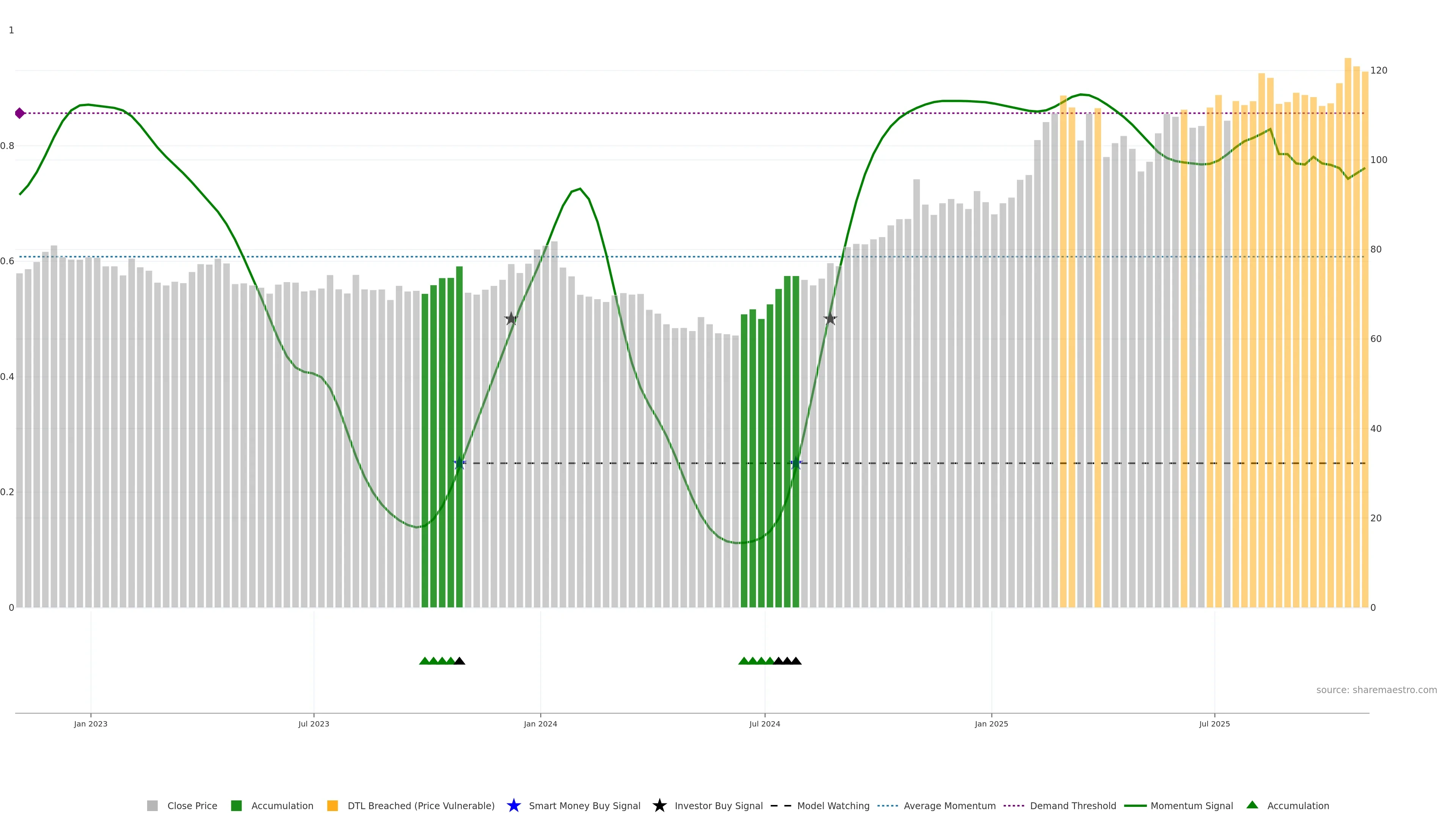The image size is (1456, 819).
Task: Click the purple diamond on Demand Threshold line
Action: click(20, 113)
